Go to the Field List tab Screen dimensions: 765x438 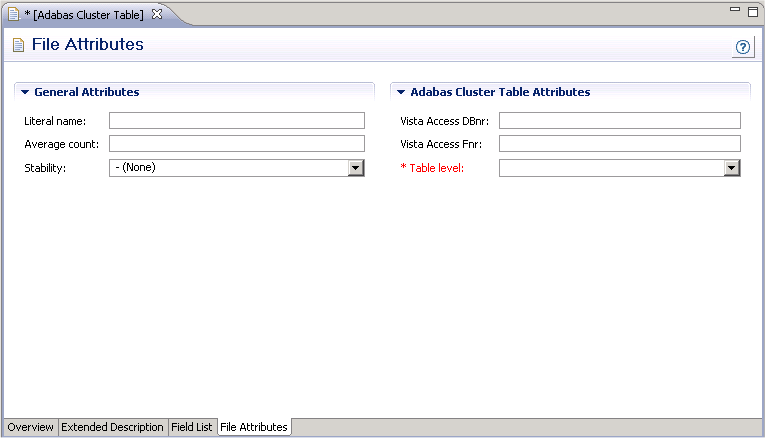pyautogui.click(x=191, y=427)
